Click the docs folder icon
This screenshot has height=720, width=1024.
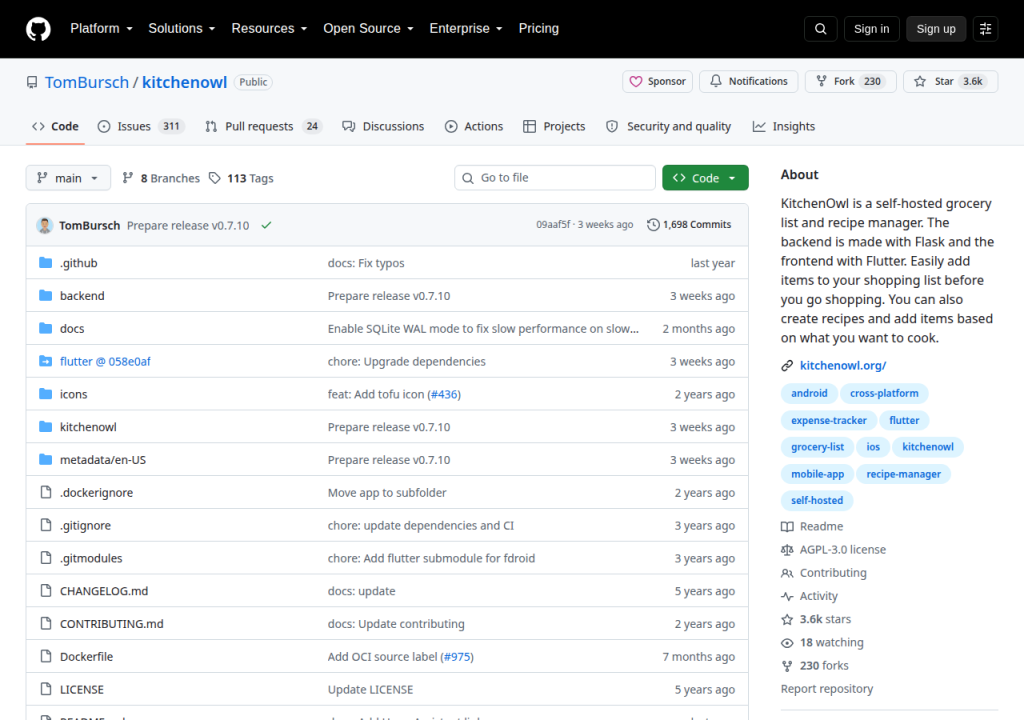[x=45, y=328]
